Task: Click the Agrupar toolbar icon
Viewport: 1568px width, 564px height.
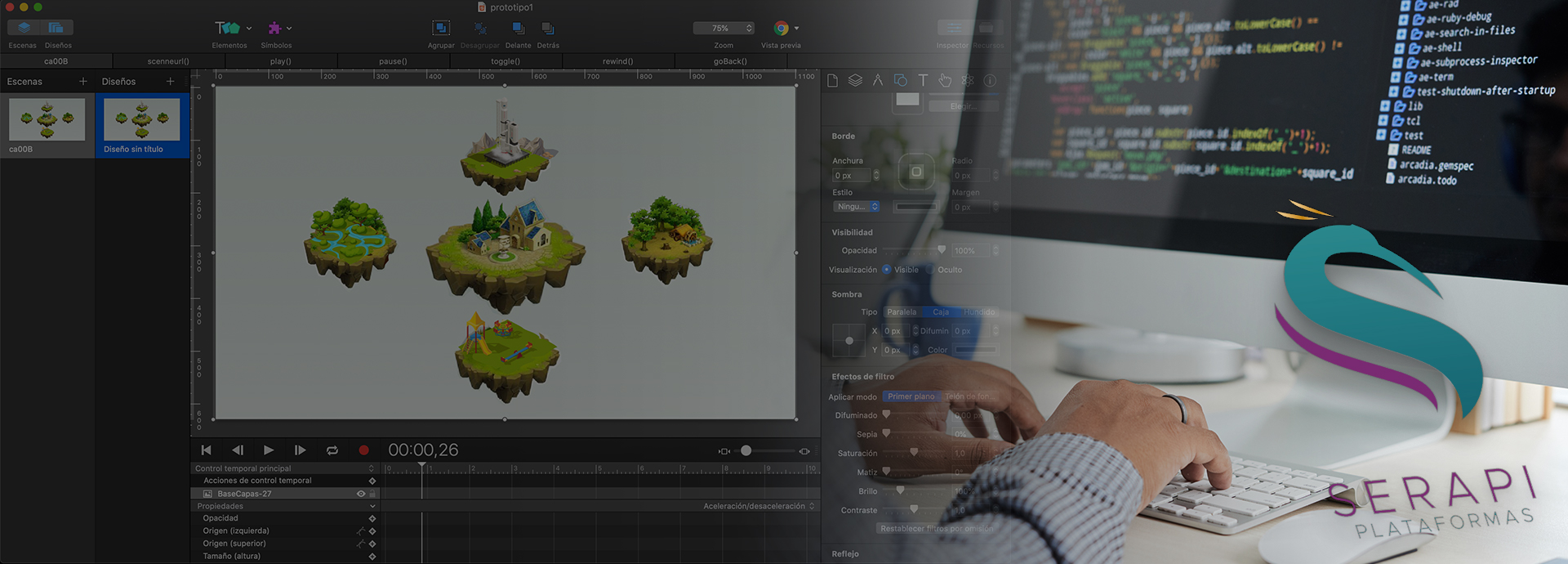Action: tap(441, 29)
